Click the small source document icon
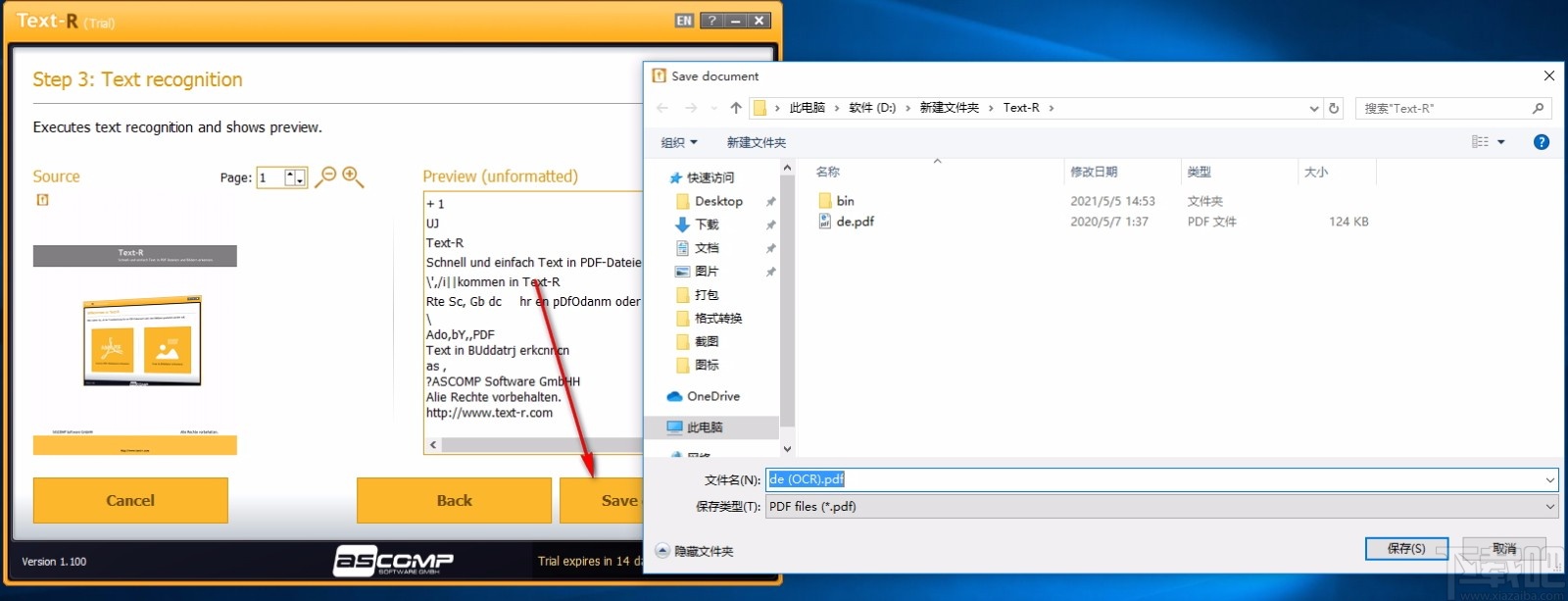This screenshot has width=1568, height=601. 42,200
